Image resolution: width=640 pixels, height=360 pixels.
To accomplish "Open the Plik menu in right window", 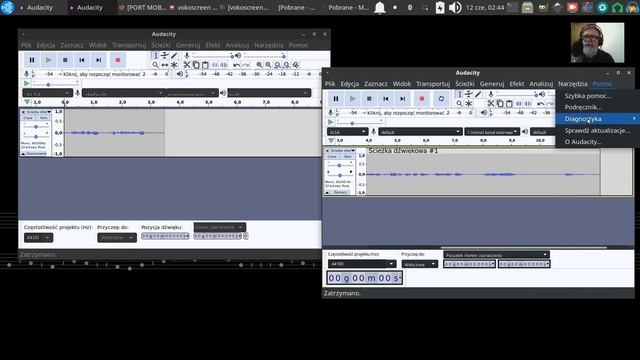I will pos(330,84).
